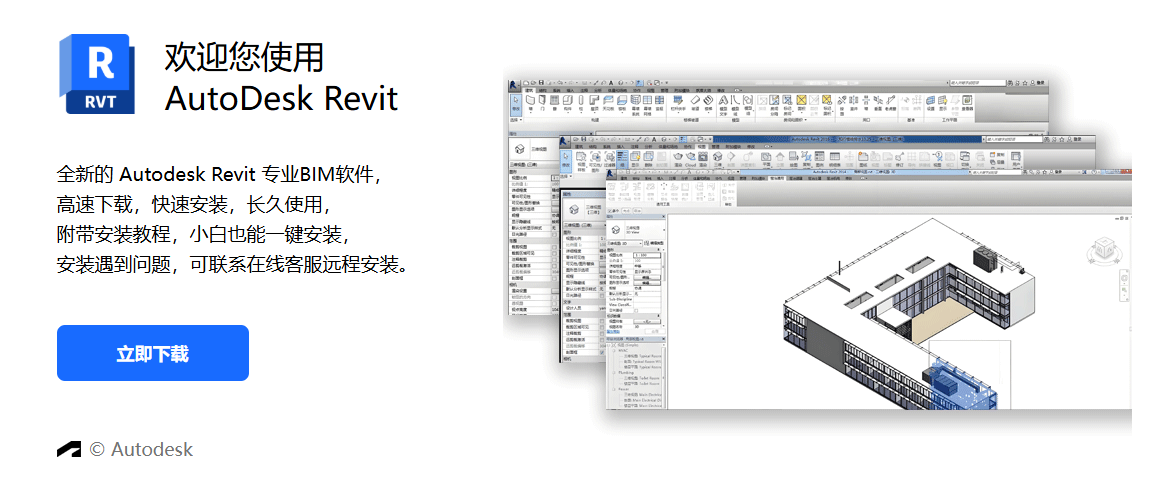Click the Modify arrow tool in topmost ribbon
Image resolution: width=1154 pixels, height=486 pixels.
click(514, 101)
